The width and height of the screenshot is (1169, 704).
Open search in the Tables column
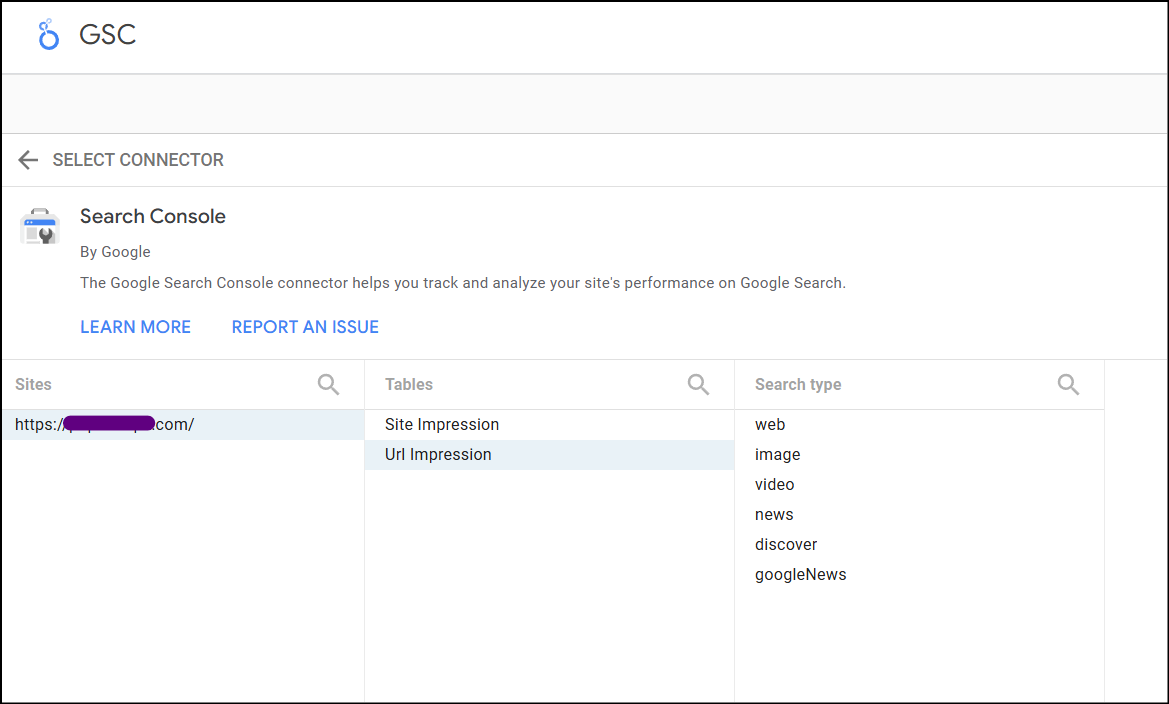coord(698,384)
